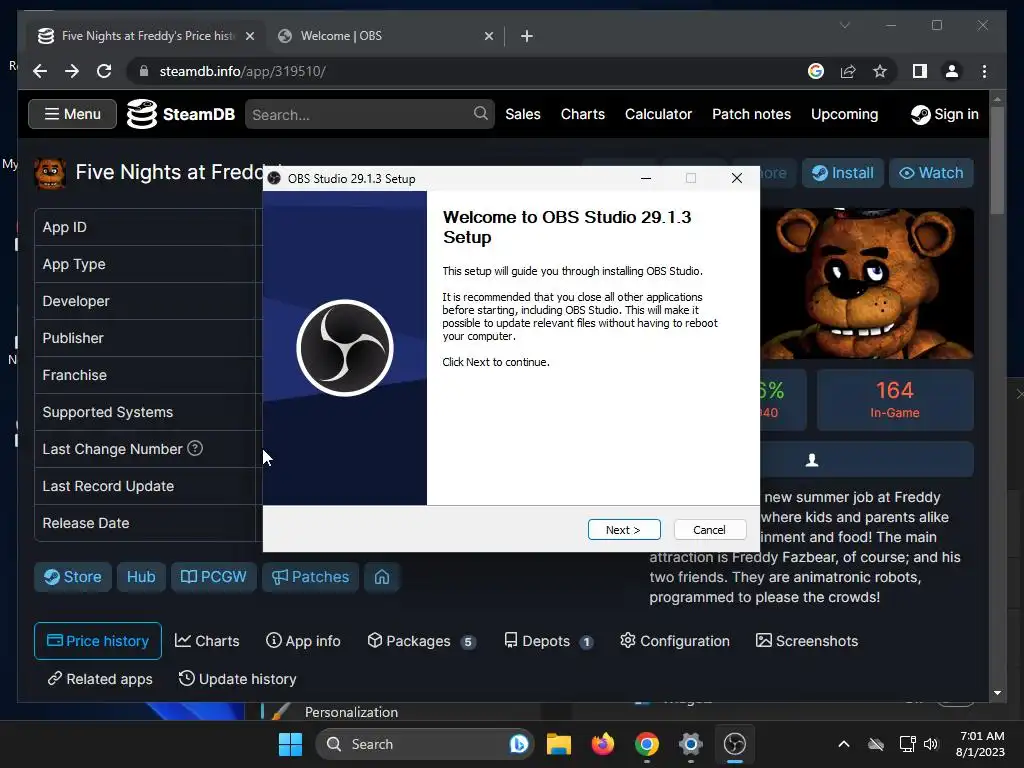Switch to the Depots tab

coord(548,641)
